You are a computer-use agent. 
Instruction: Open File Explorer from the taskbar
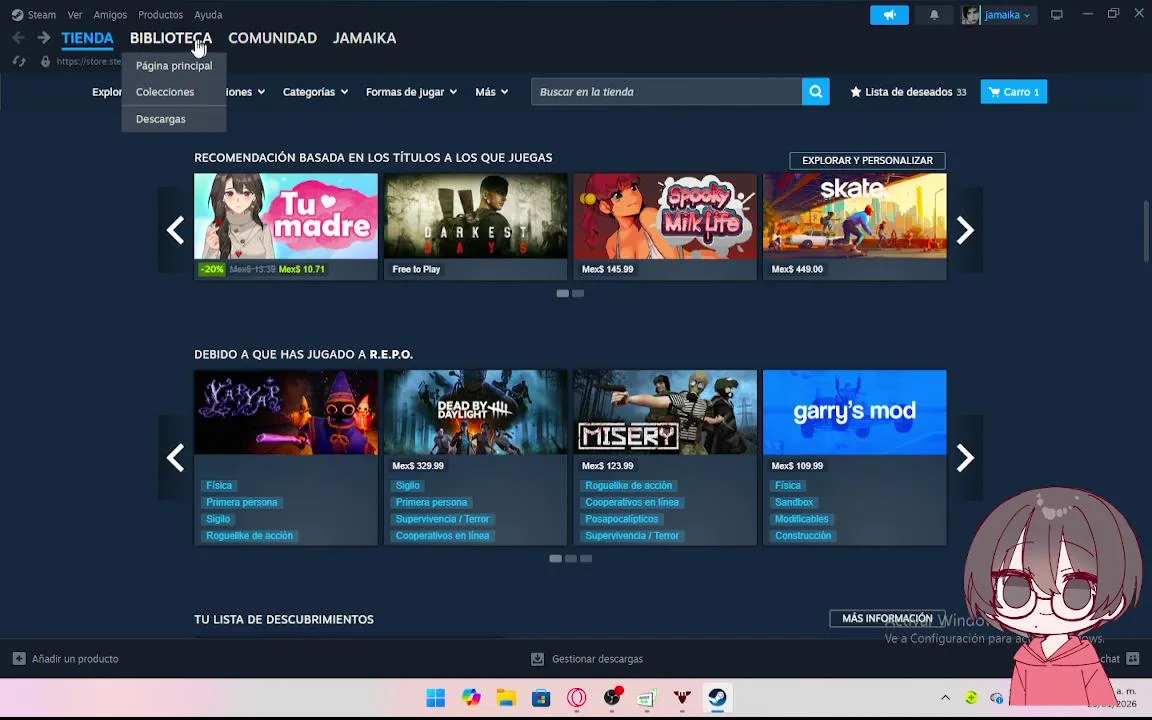coord(506,697)
